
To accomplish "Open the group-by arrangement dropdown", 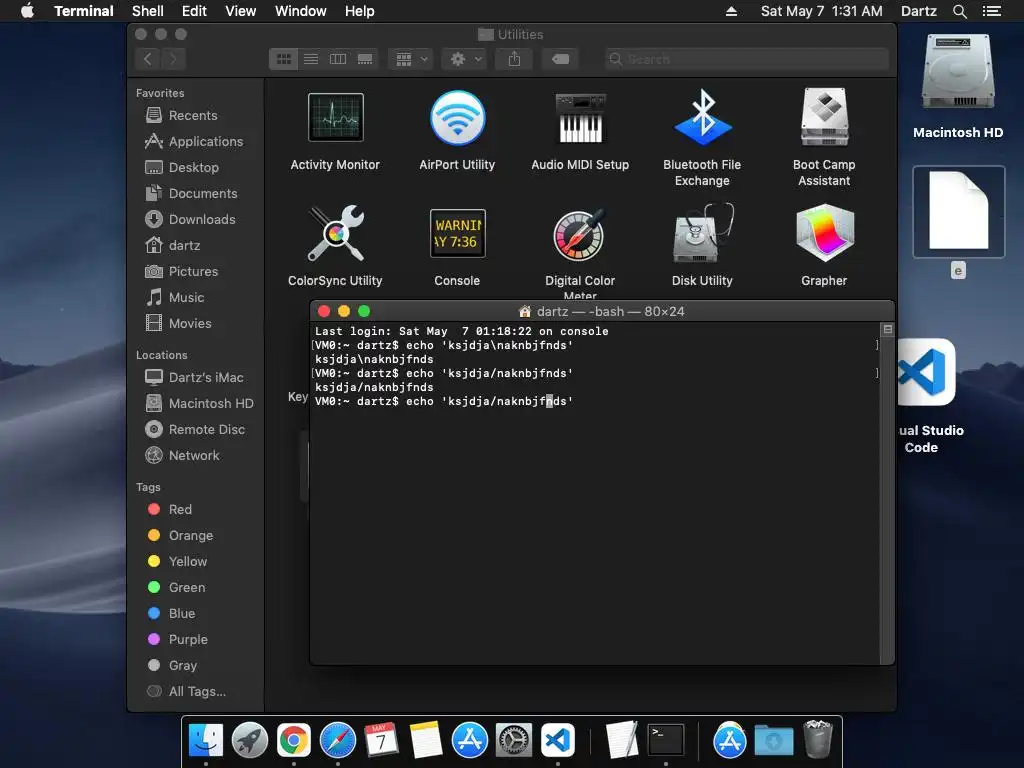I will coord(410,59).
